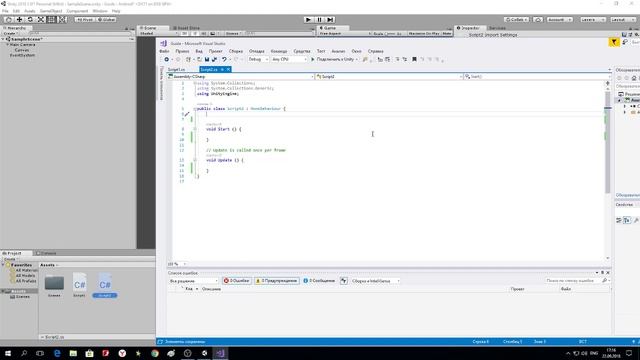Open Visual Studio Справка menu
The image size is (640, 360).
[376, 51]
